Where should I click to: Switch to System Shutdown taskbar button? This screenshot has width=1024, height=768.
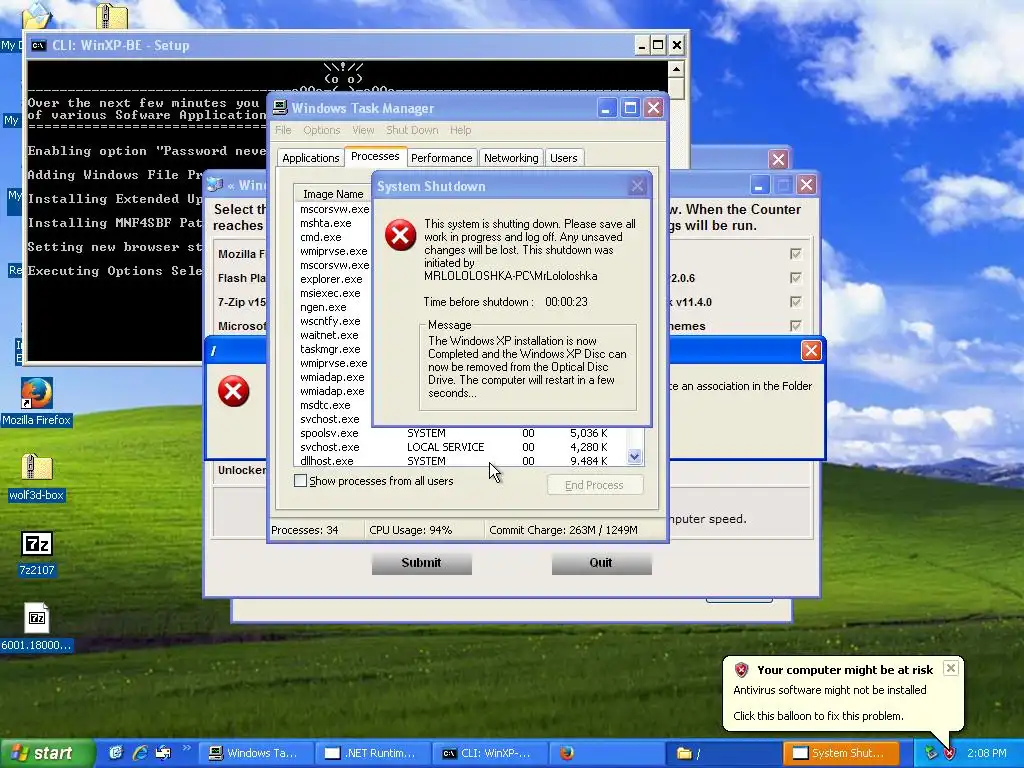click(840, 753)
